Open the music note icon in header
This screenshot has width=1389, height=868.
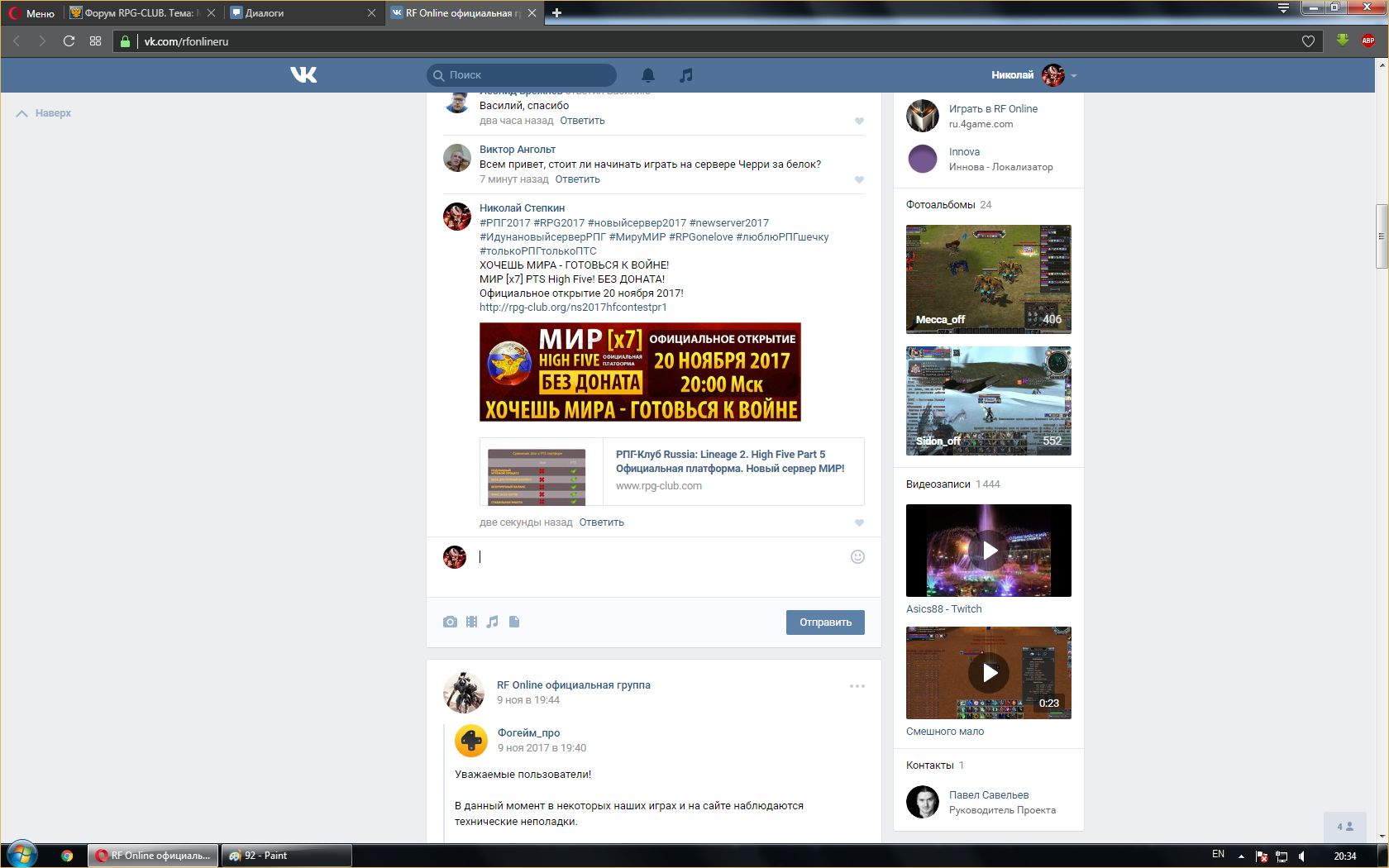point(685,75)
